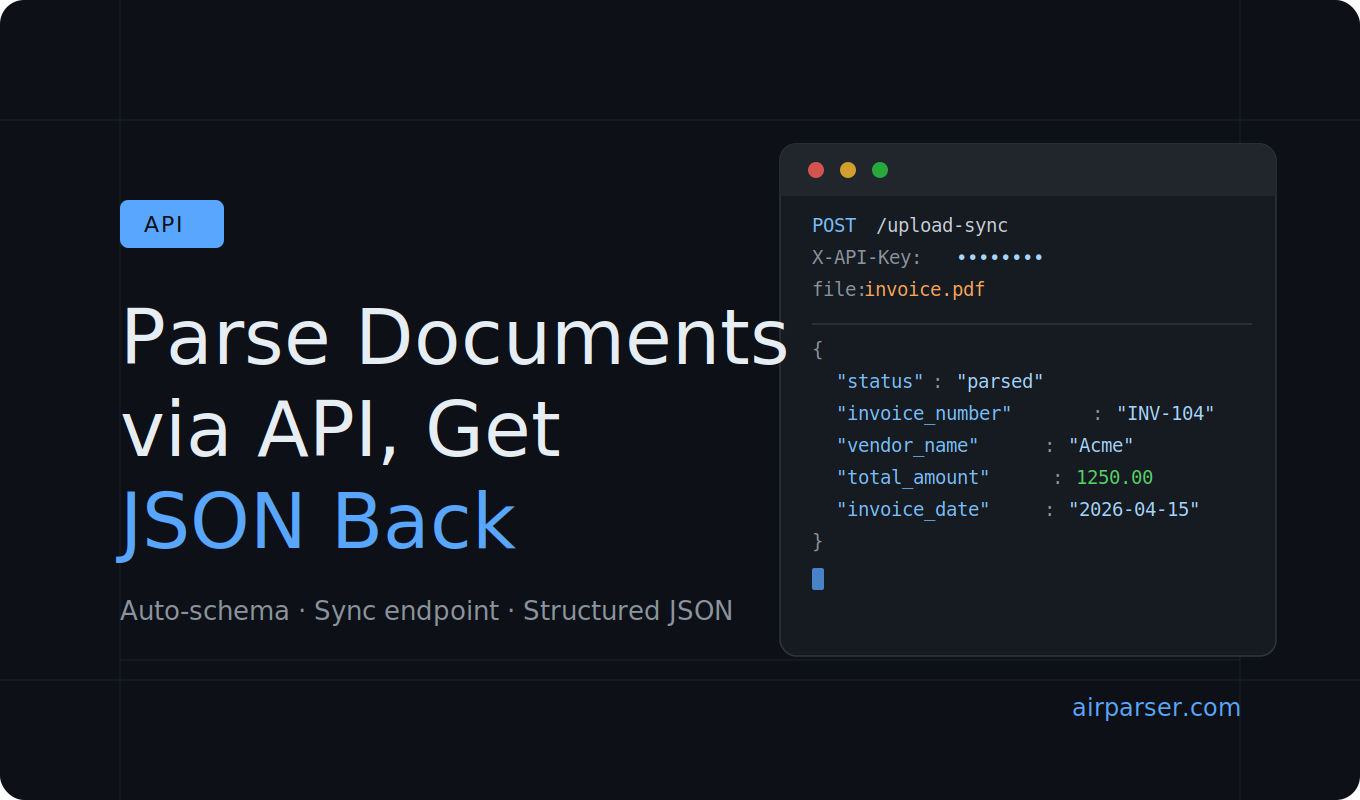Select the API tab badge
The width and height of the screenshot is (1360, 800).
(171, 223)
